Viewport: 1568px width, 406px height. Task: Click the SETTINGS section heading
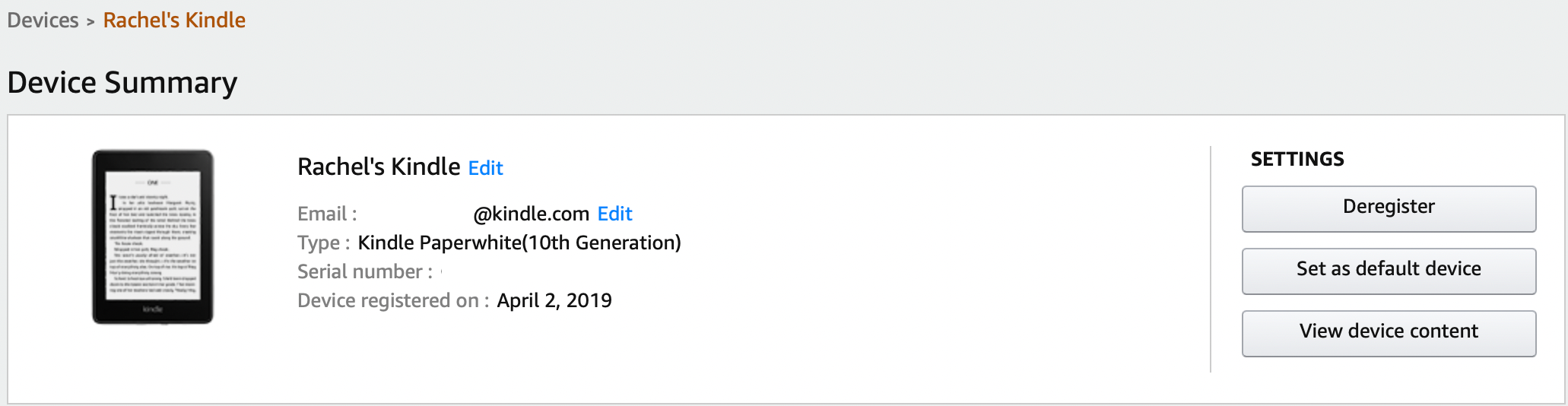tap(1297, 159)
